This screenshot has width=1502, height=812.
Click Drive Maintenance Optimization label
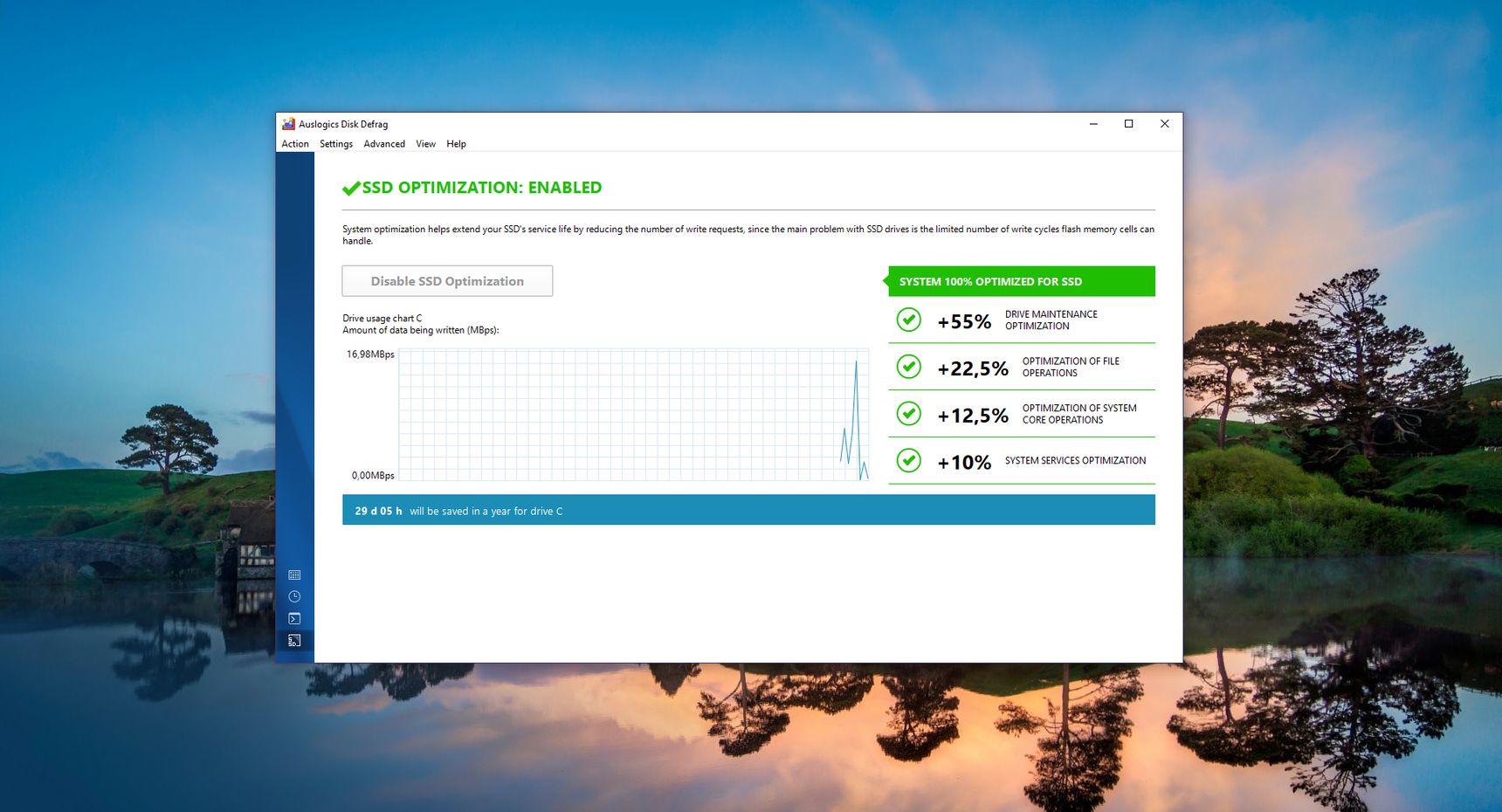[1051, 320]
